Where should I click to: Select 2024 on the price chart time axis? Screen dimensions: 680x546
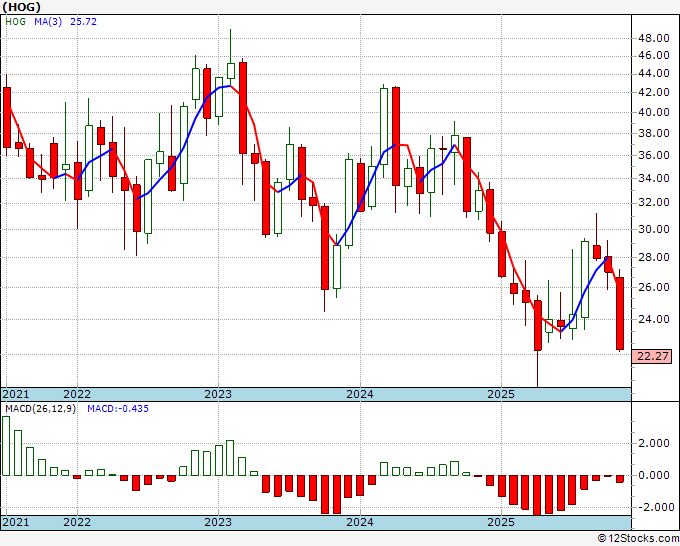tap(360, 394)
